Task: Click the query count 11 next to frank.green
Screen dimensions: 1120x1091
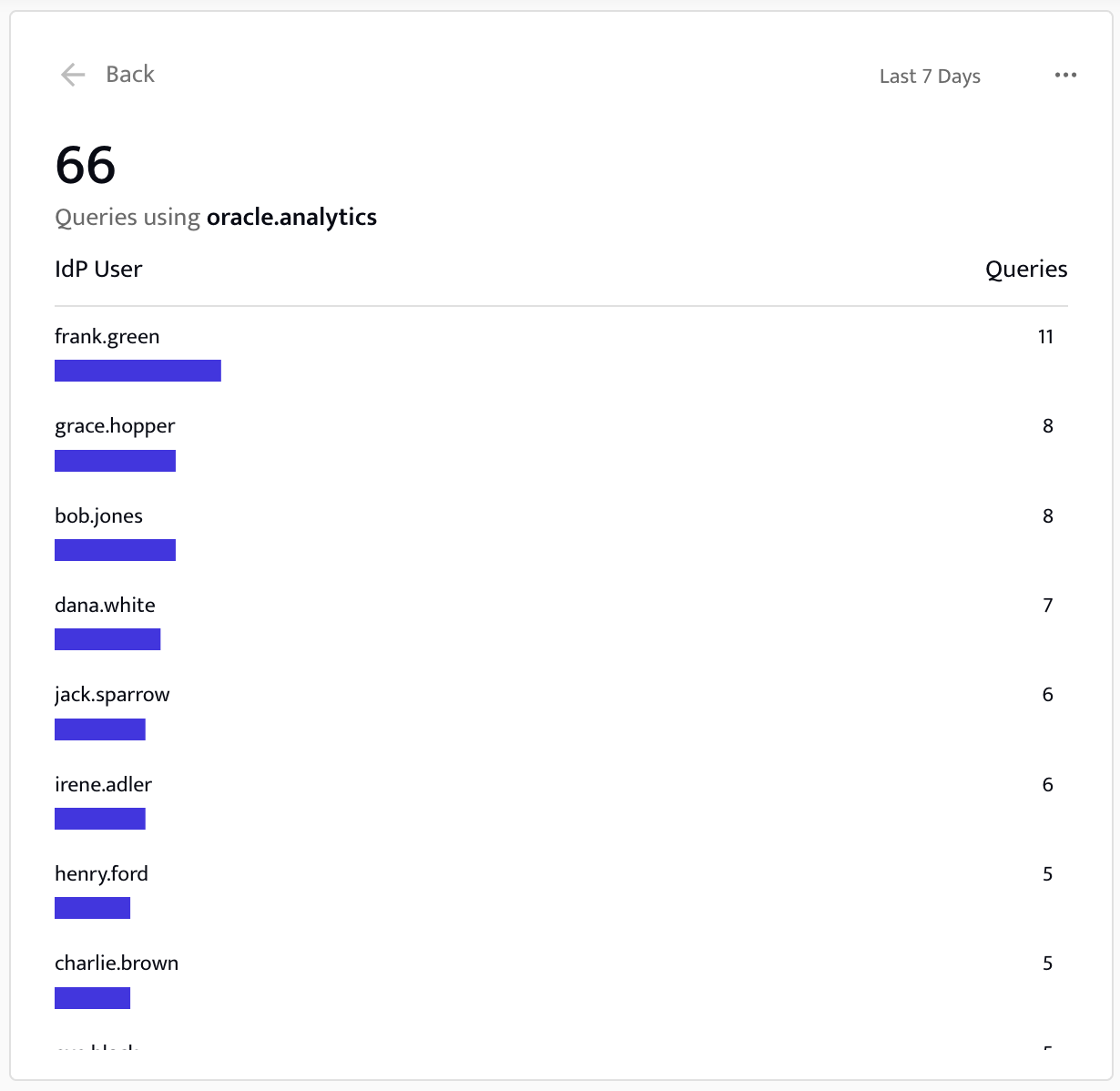Action: [x=1044, y=336]
